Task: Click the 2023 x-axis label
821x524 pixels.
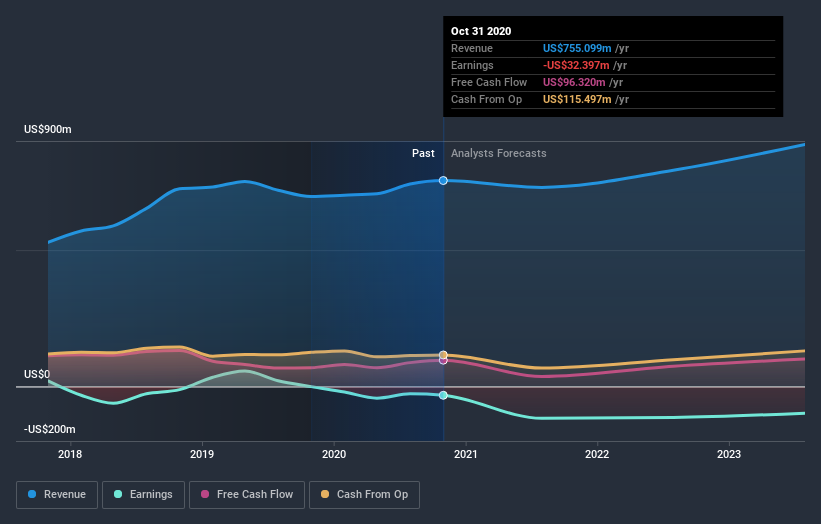Action: pos(729,454)
